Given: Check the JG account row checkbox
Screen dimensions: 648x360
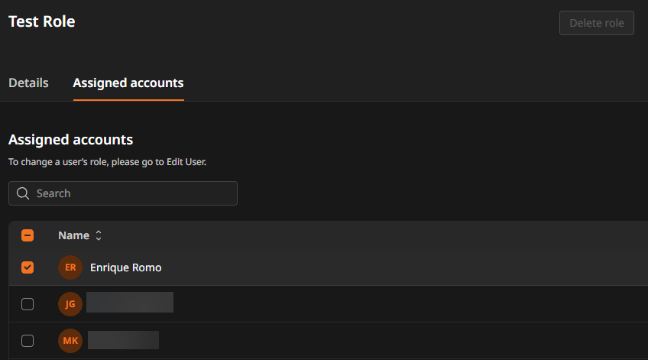Looking at the screenshot, I should [27, 304].
